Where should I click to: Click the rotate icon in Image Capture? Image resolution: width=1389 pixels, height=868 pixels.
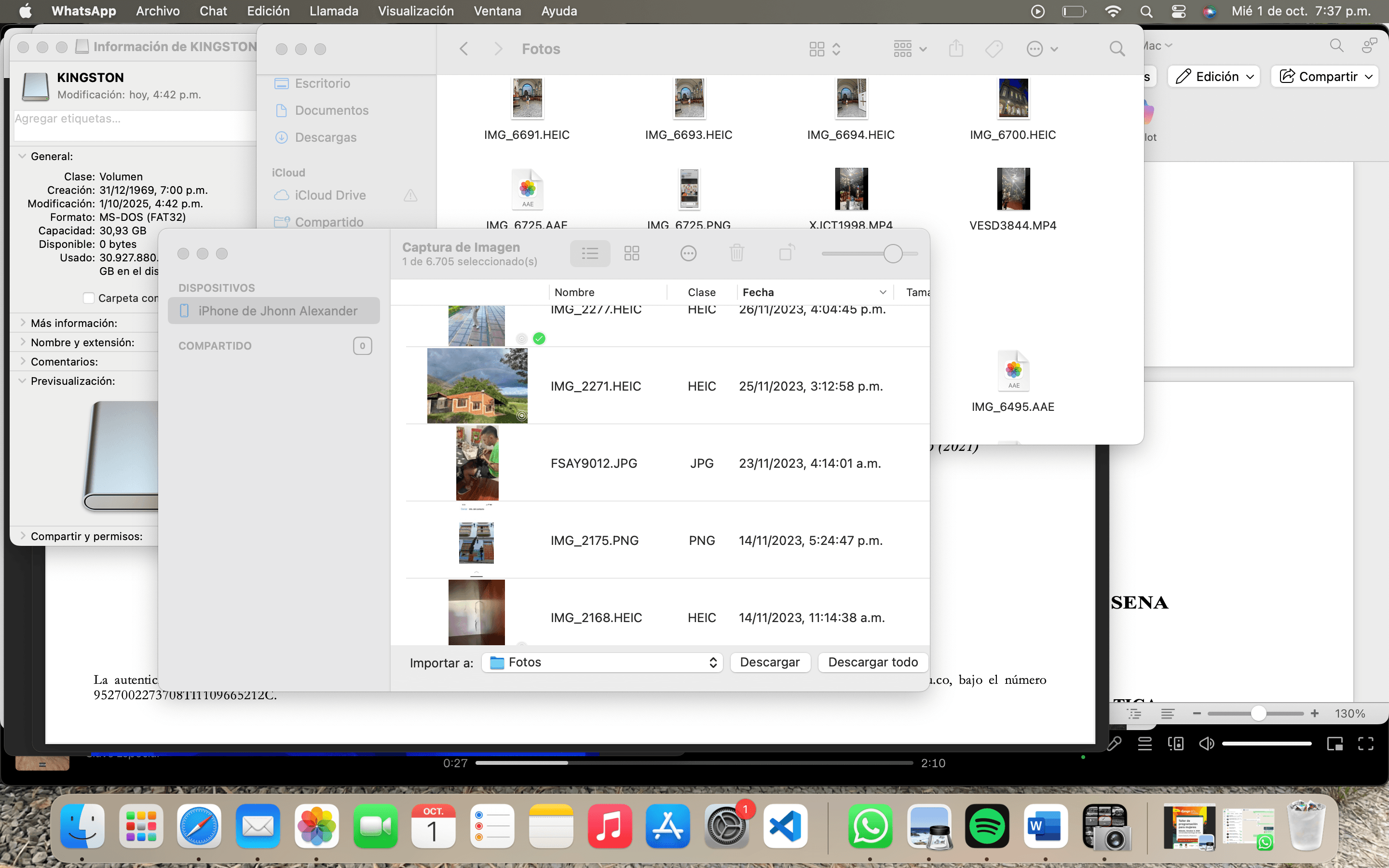(786, 253)
